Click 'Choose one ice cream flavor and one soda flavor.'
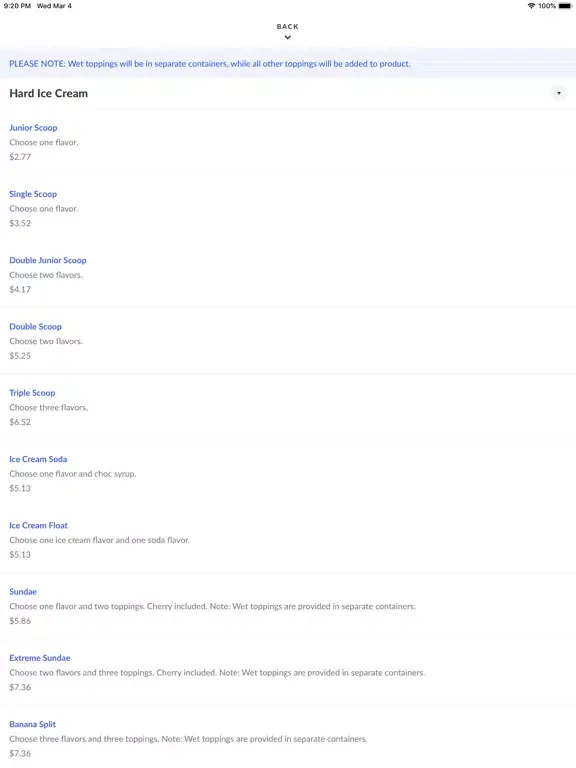Image resolution: width=576 pixels, height=768 pixels. (x=99, y=540)
